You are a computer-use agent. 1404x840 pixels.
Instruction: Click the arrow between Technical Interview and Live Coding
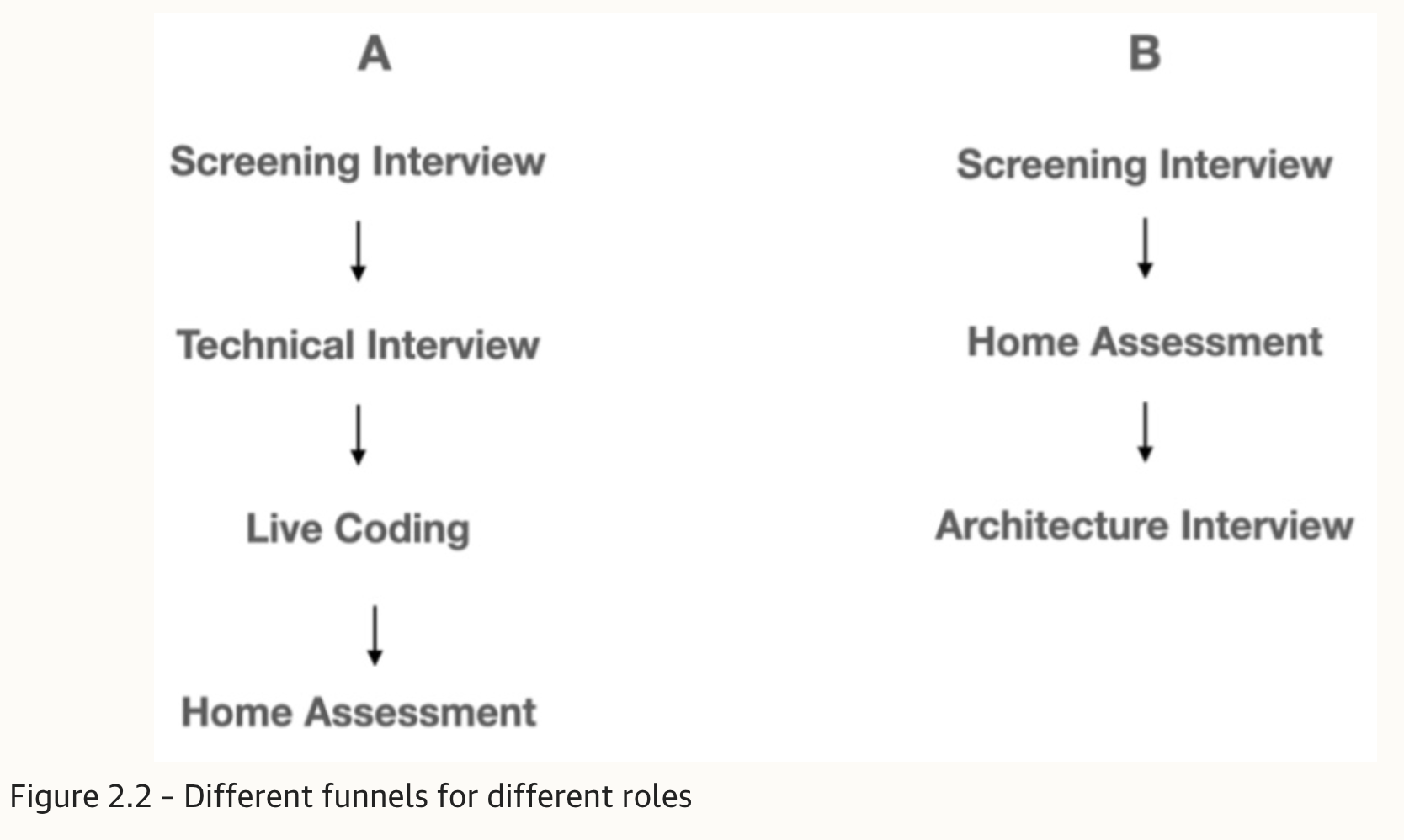pyautogui.click(x=358, y=434)
